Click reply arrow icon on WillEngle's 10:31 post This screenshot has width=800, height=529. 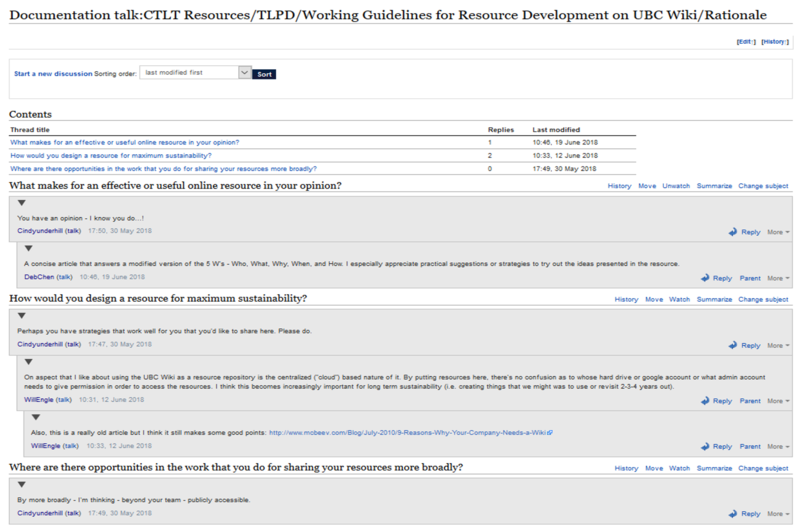point(705,401)
